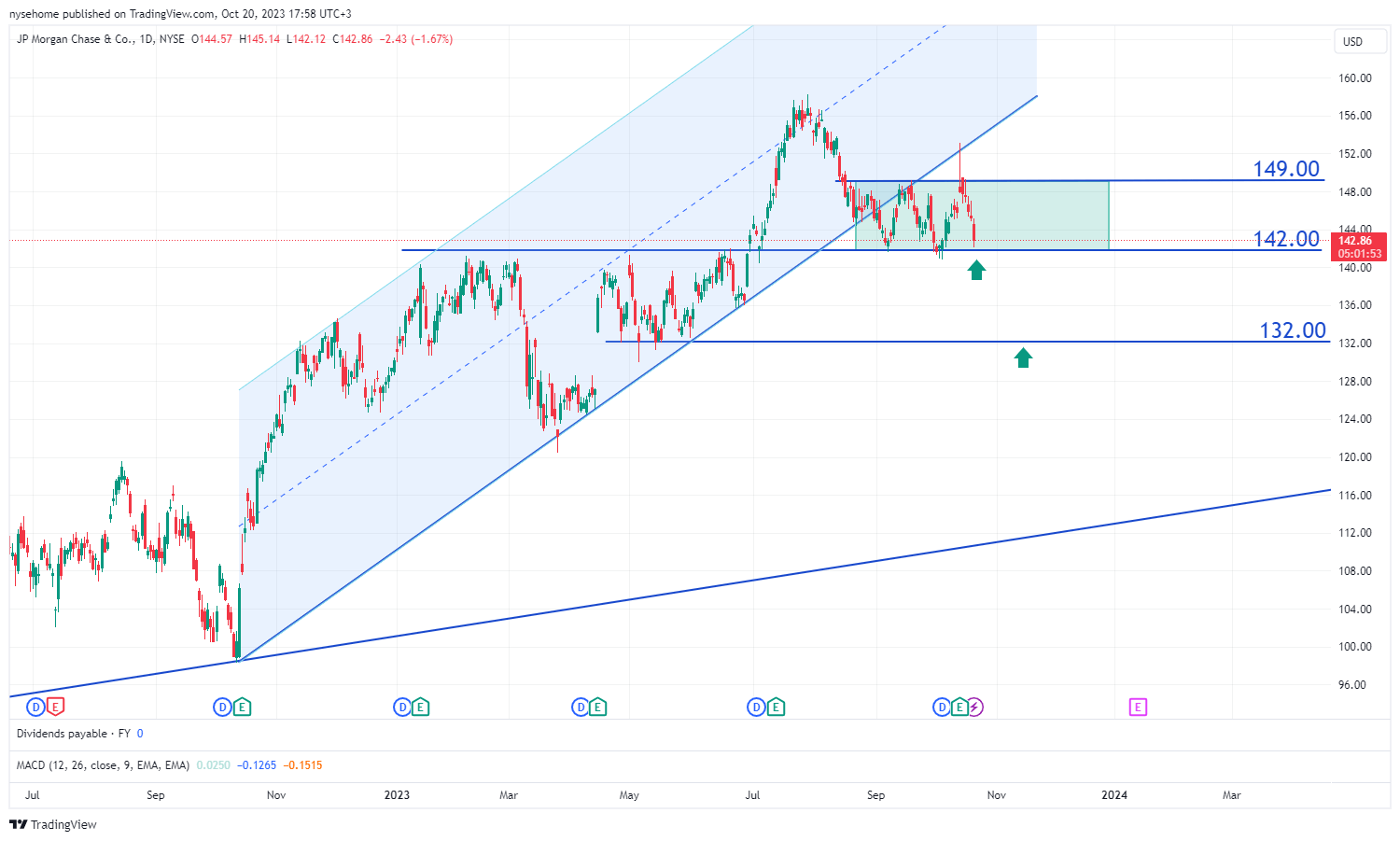
Task: Click the 96.00 price axis label
Action: 1352,685
